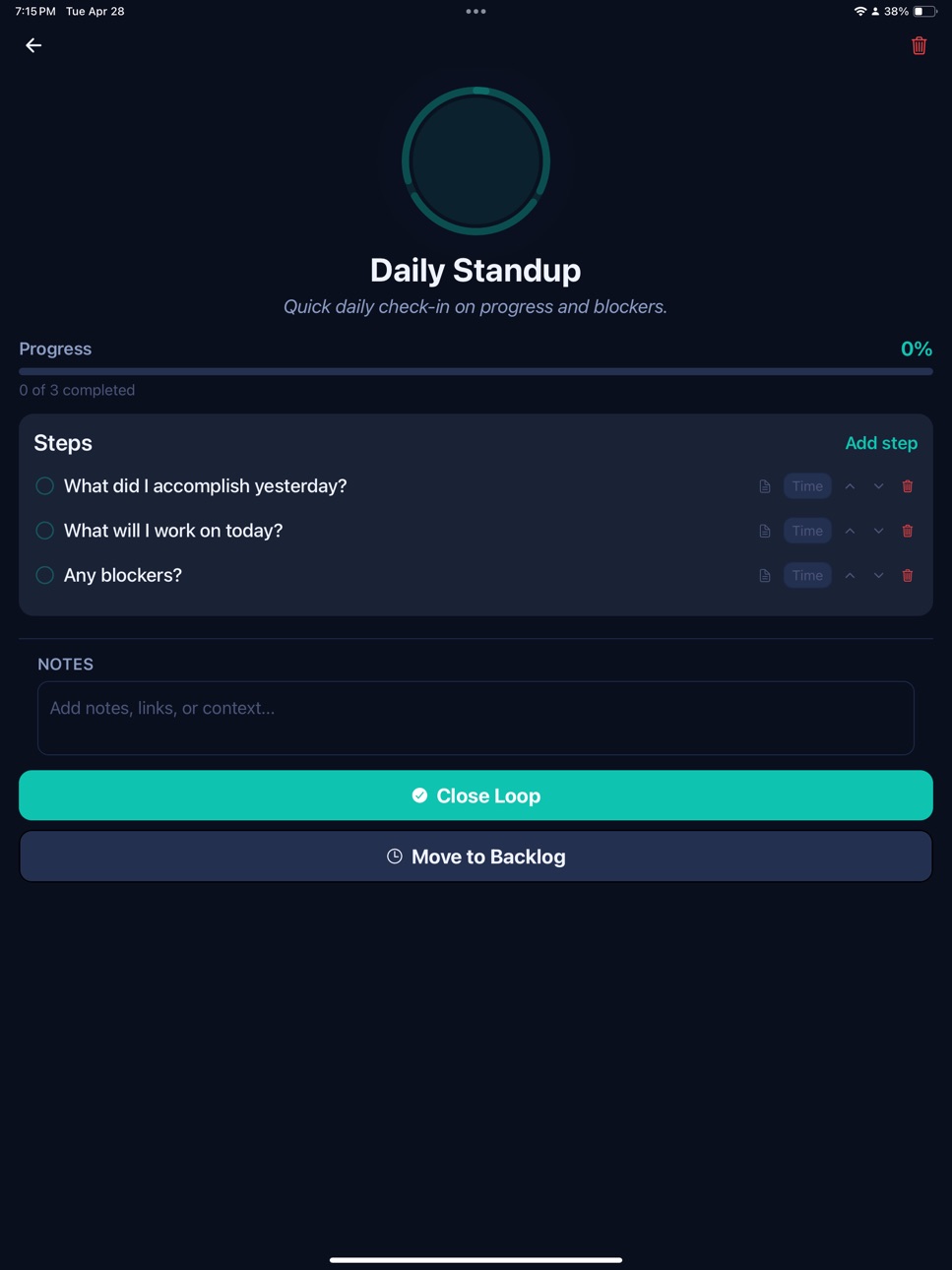Delete this loop with top trash icon
952x1270 pixels.
(919, 45)
